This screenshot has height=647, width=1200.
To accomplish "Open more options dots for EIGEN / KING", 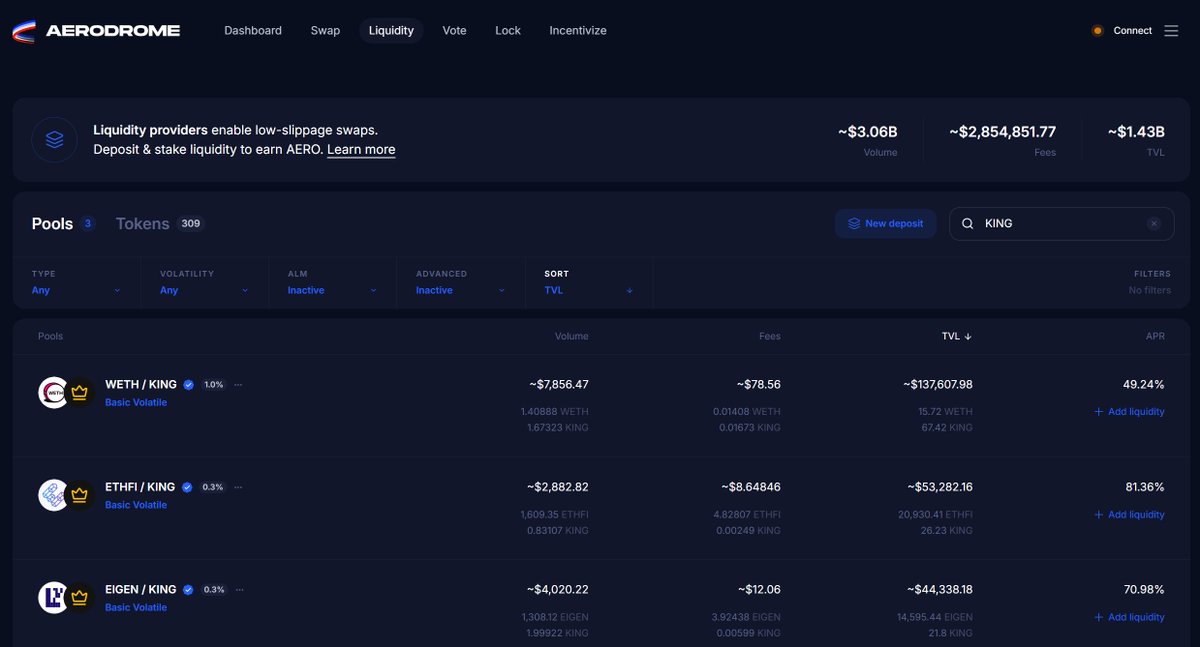I will click(238, 590).
